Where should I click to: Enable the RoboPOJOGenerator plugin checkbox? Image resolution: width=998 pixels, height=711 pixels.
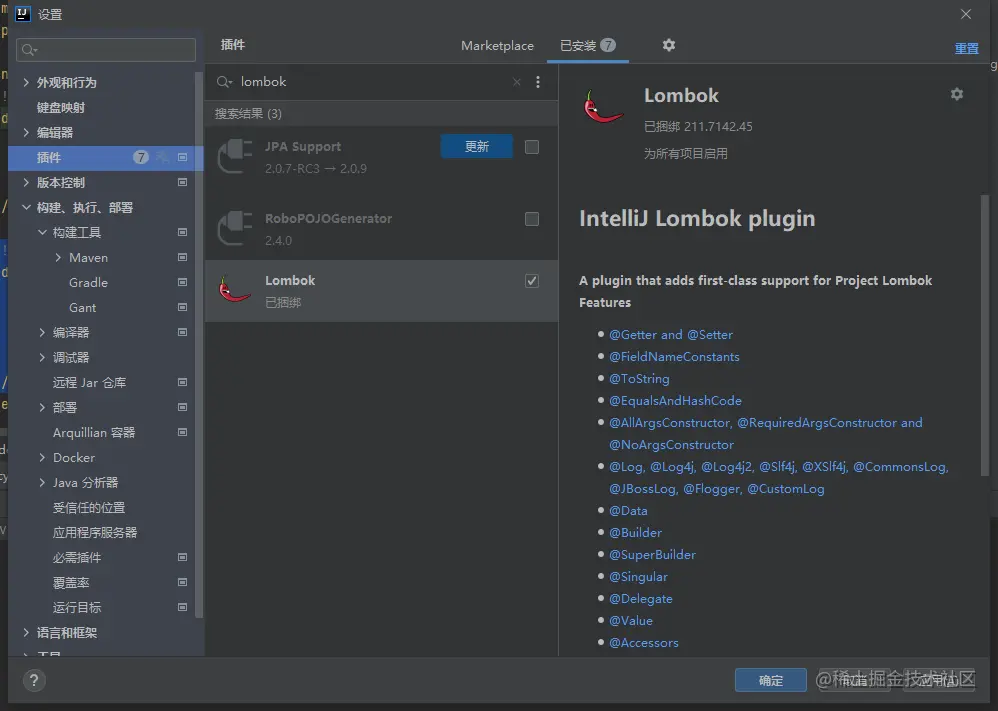[532, 219]
